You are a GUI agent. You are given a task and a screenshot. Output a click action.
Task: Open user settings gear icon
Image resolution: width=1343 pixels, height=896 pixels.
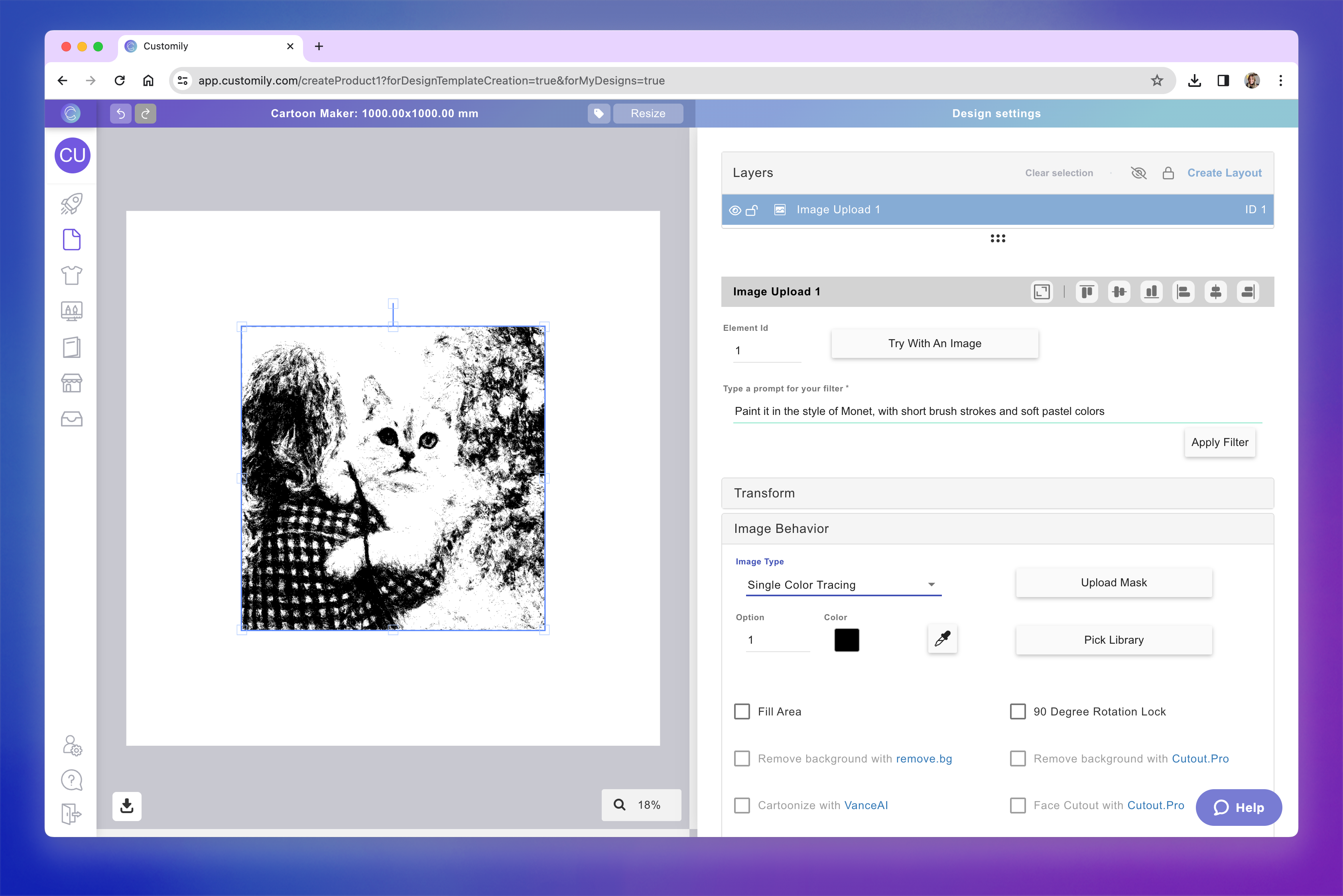click(x=72, y=746)
